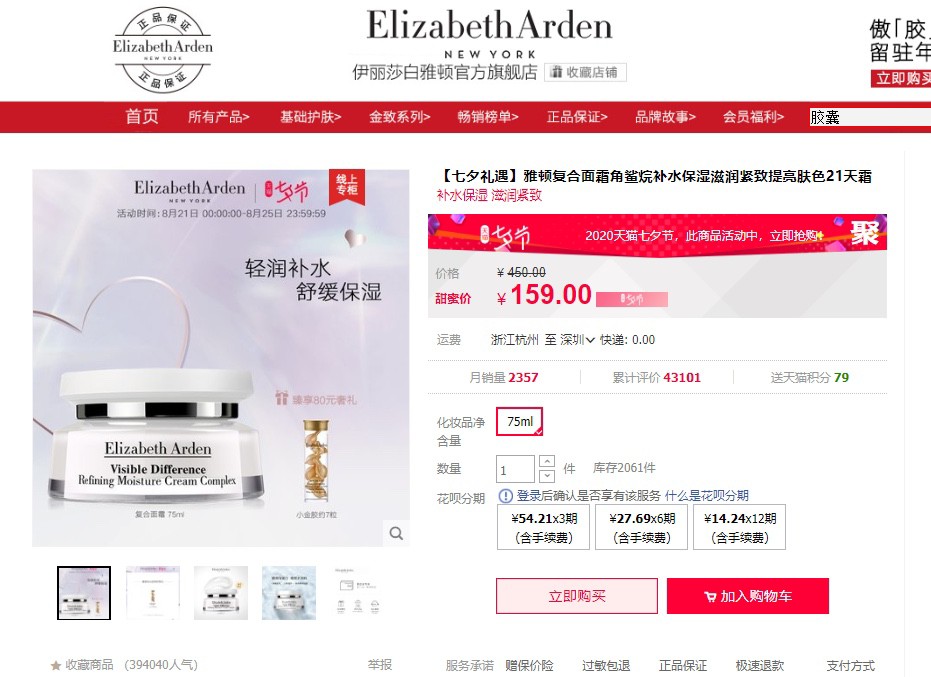Click the 立即购买 button
Screen dimensions: 931x677
pos(577,596)
